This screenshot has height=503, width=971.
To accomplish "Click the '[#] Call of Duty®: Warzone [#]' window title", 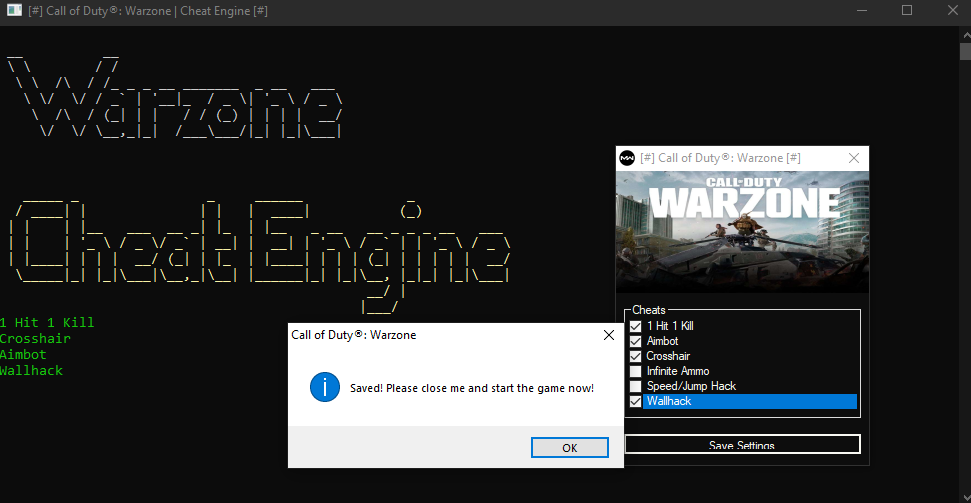I will 720,158.
